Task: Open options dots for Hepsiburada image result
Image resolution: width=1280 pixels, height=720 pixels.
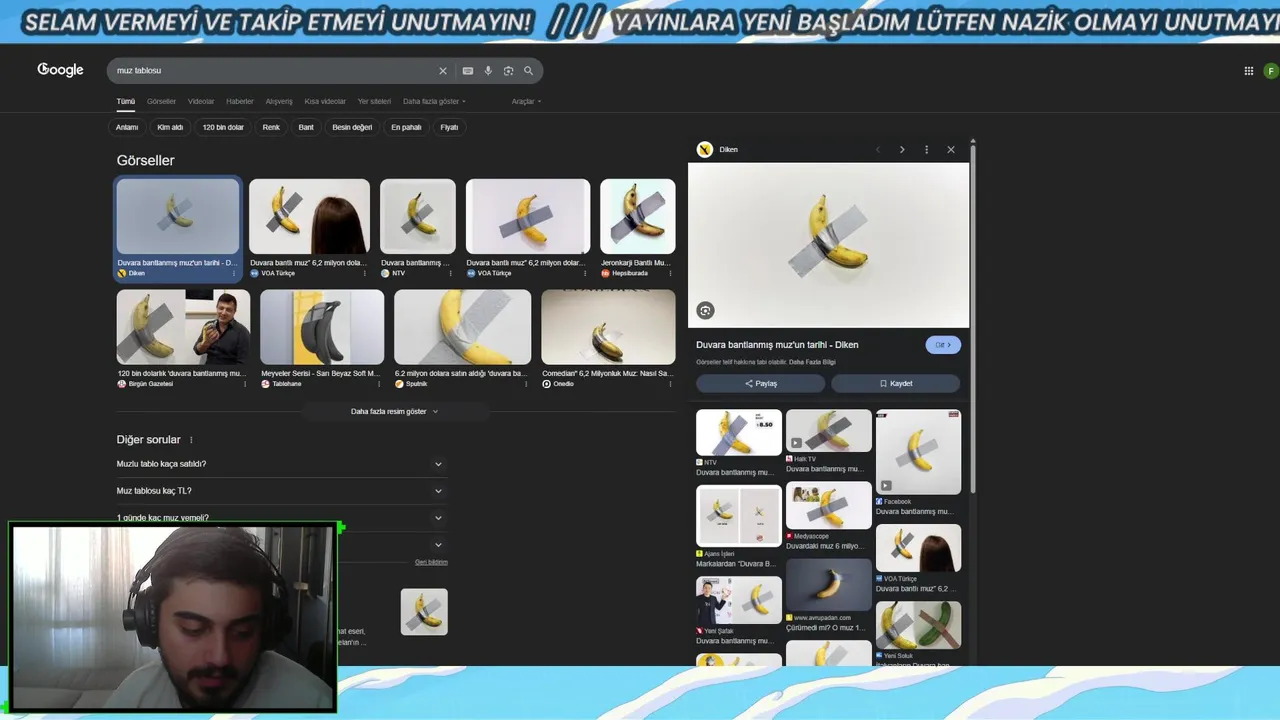Action: click(x=669, y=273)
